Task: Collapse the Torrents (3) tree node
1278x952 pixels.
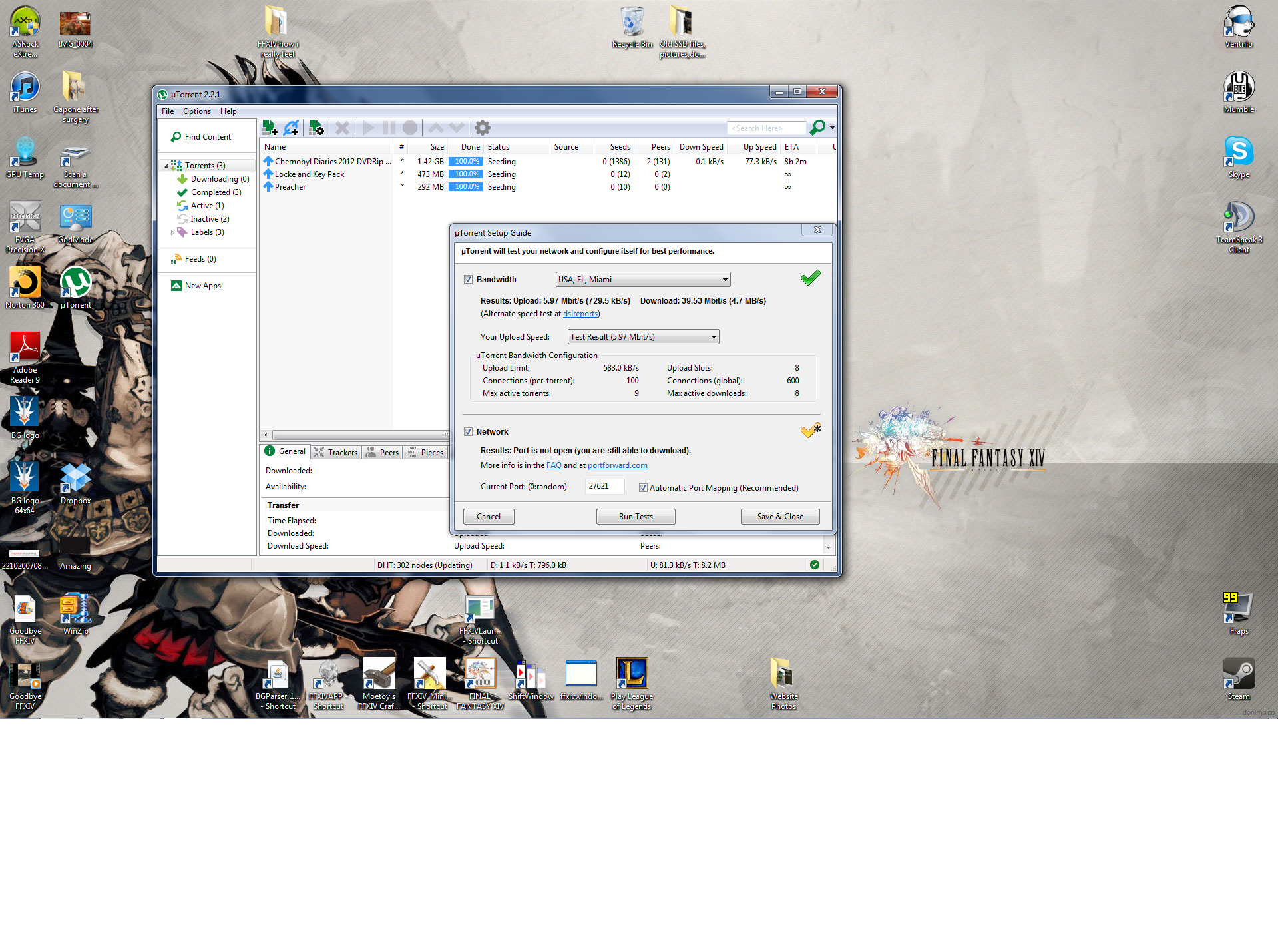Action: (x=166, y=166)
